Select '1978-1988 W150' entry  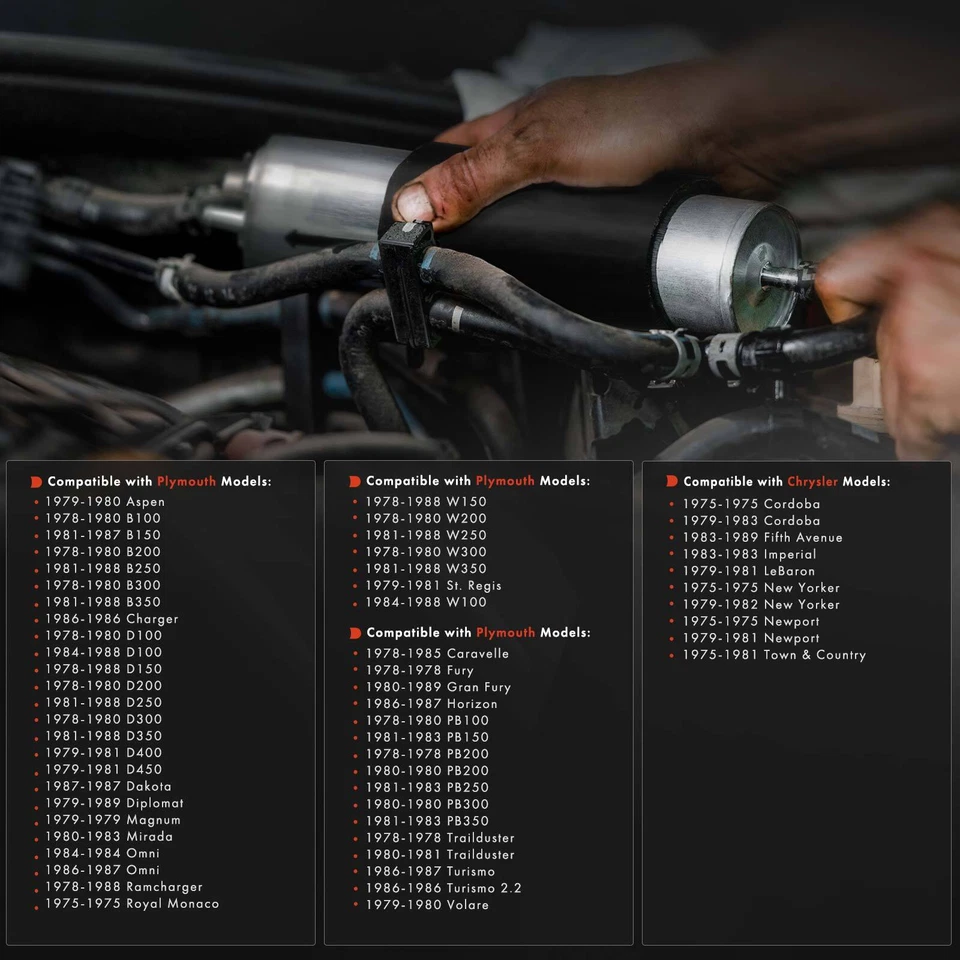tap(426, 501)
